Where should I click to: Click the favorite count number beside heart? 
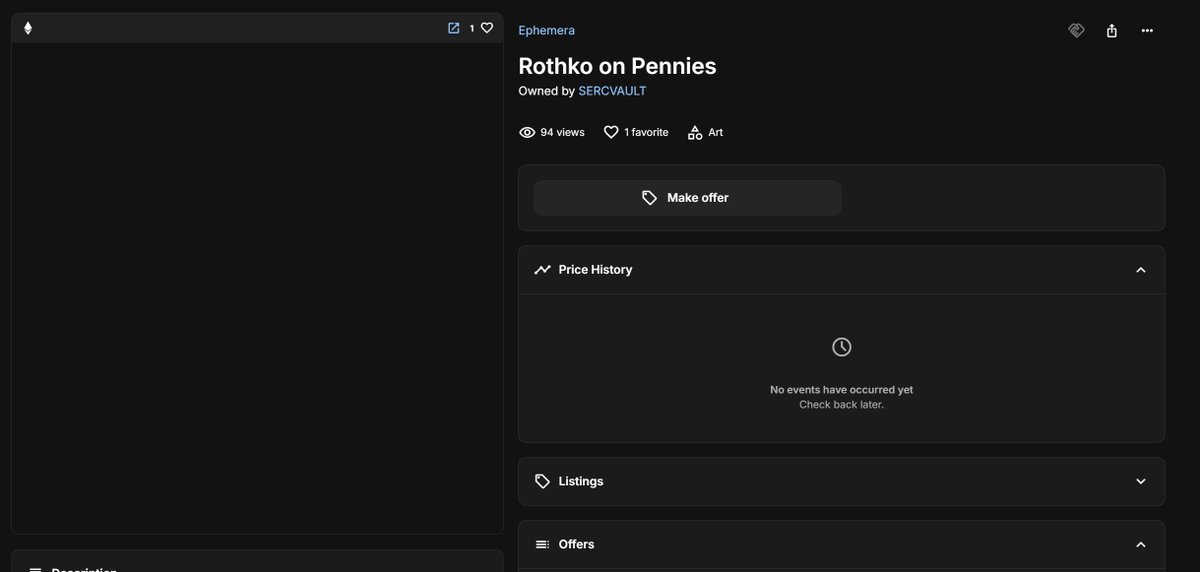point(472,28)
